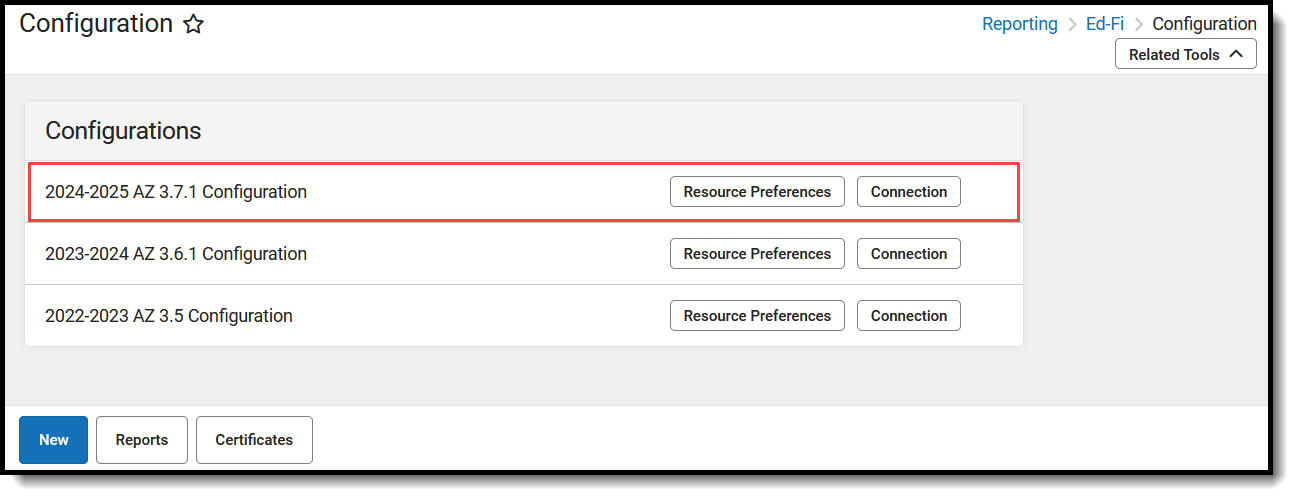Image resolution: width=1298 pixels, height=500 pixels.
Task: Open Connection for the 2024-2025 AZ 3.7.1 configuration
Action: pos(908,192)
